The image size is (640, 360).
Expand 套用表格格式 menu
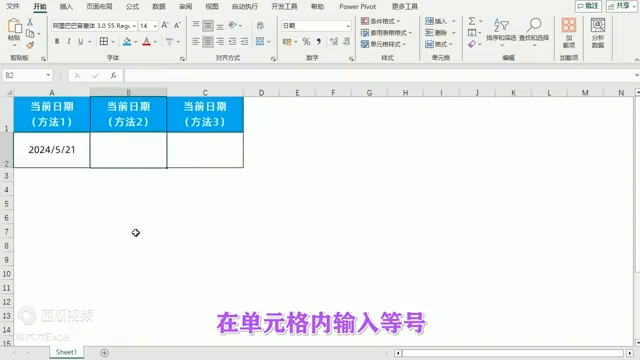(x=386, y=33)
